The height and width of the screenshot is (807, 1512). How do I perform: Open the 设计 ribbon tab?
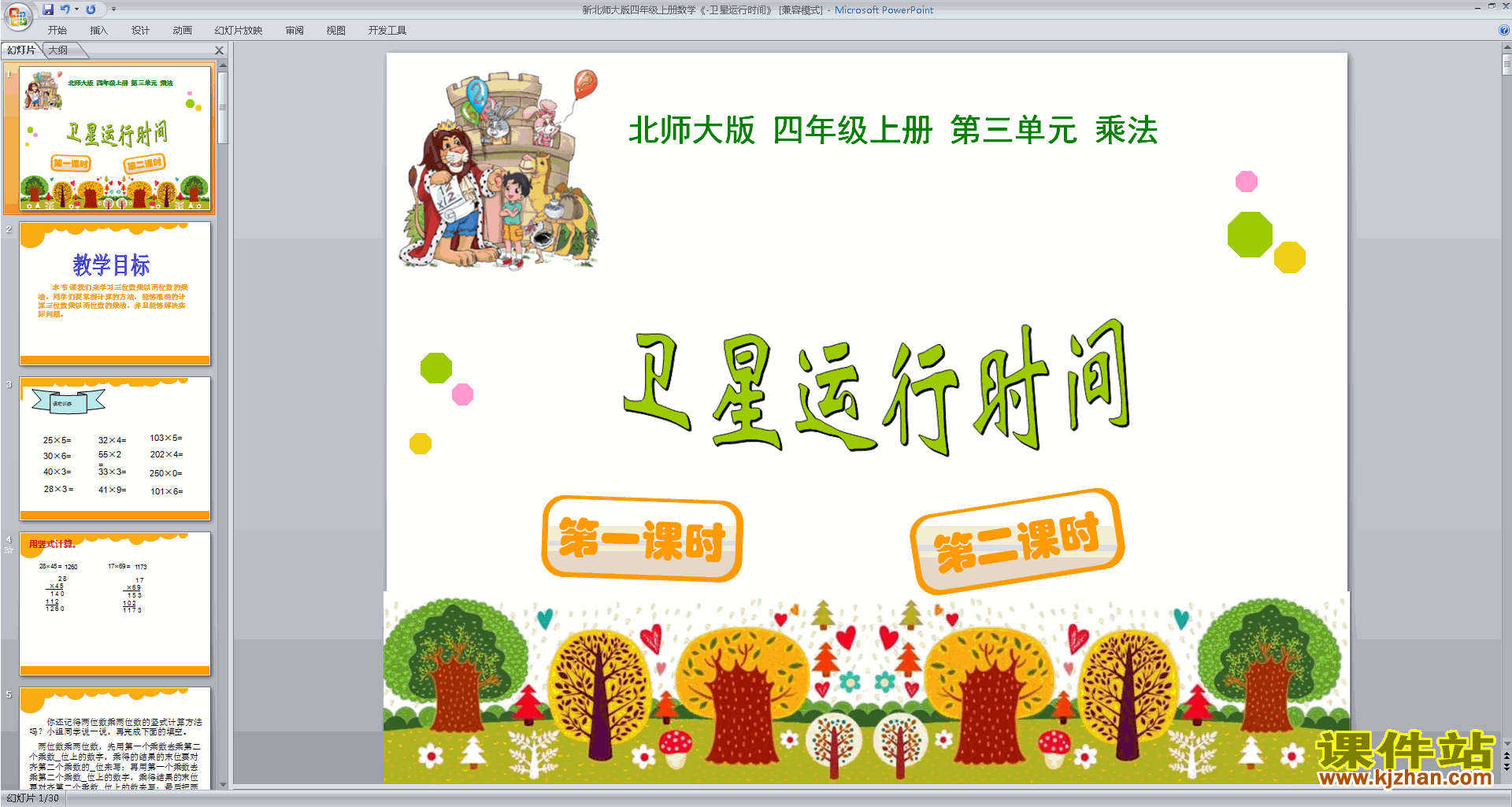140,31
